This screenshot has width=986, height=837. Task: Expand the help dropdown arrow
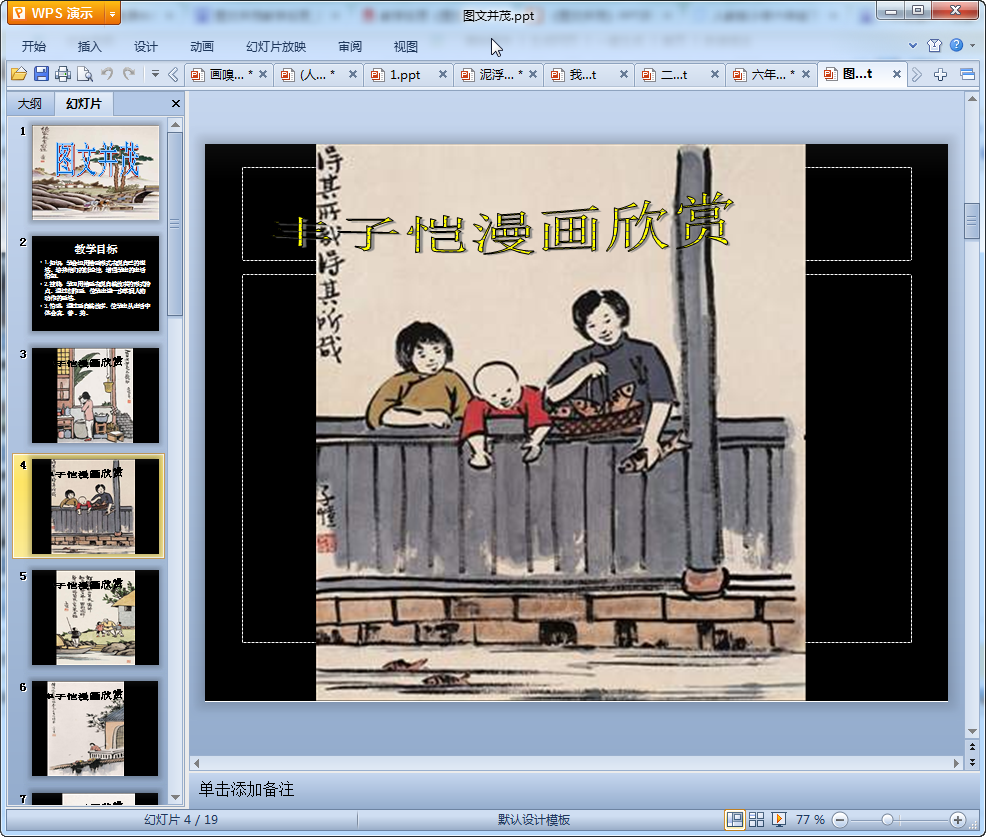(973, 45)
